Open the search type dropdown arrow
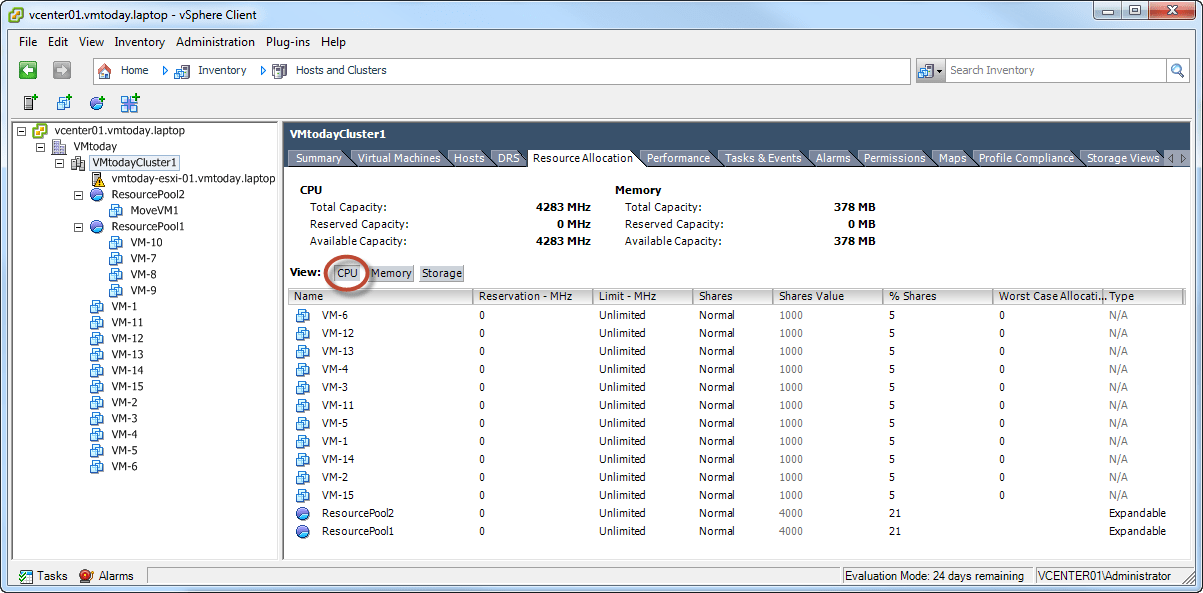Image resolution: width=1203 pixels, height=593 pixels. tap(938, 71)
